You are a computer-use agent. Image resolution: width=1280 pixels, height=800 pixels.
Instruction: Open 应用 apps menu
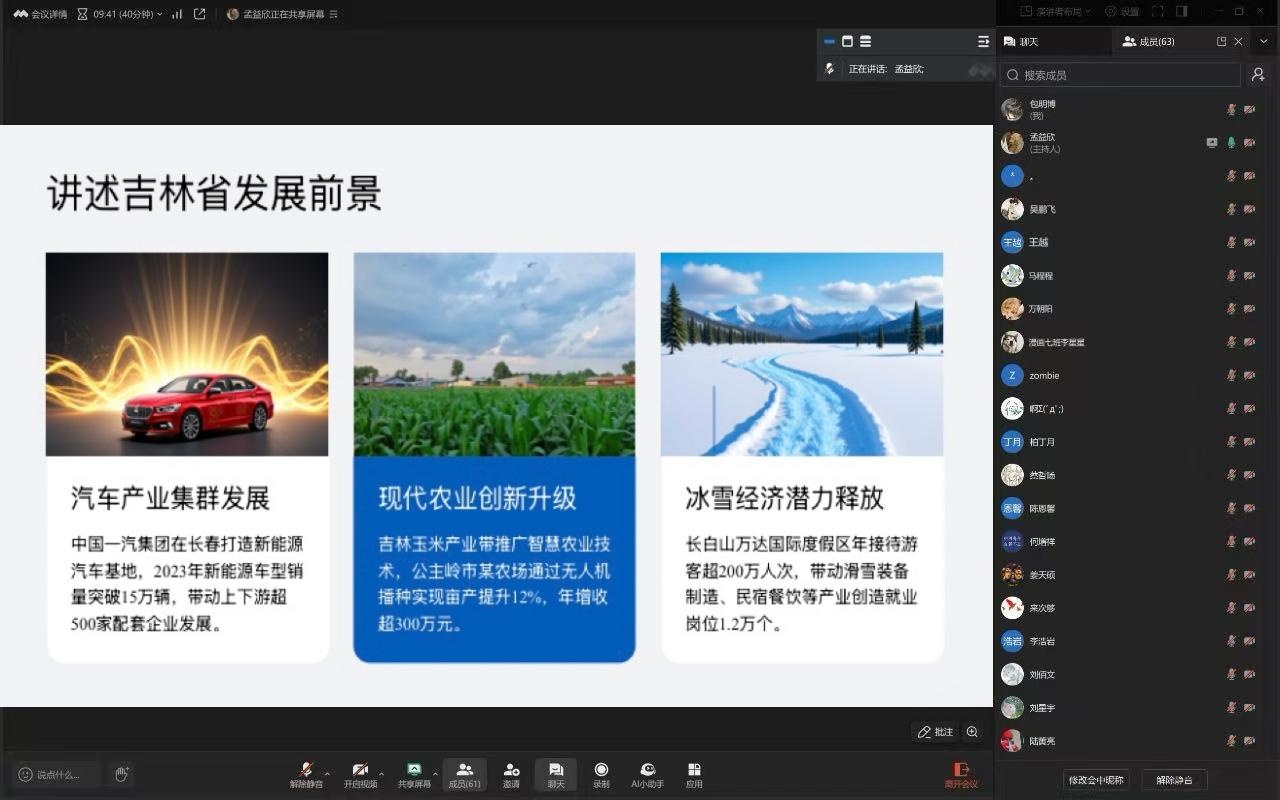click(x=694, y=775)
